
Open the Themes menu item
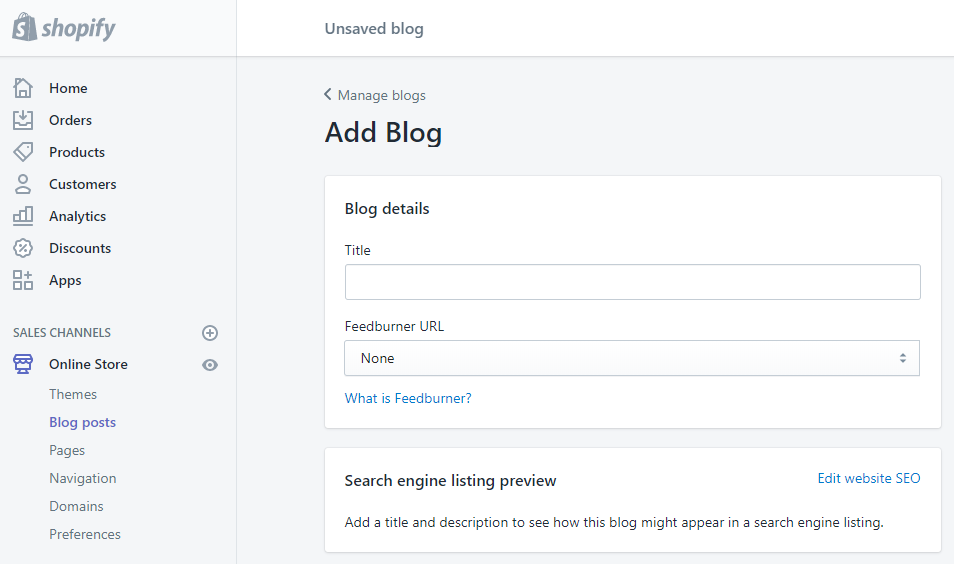(x=73, y=394)
